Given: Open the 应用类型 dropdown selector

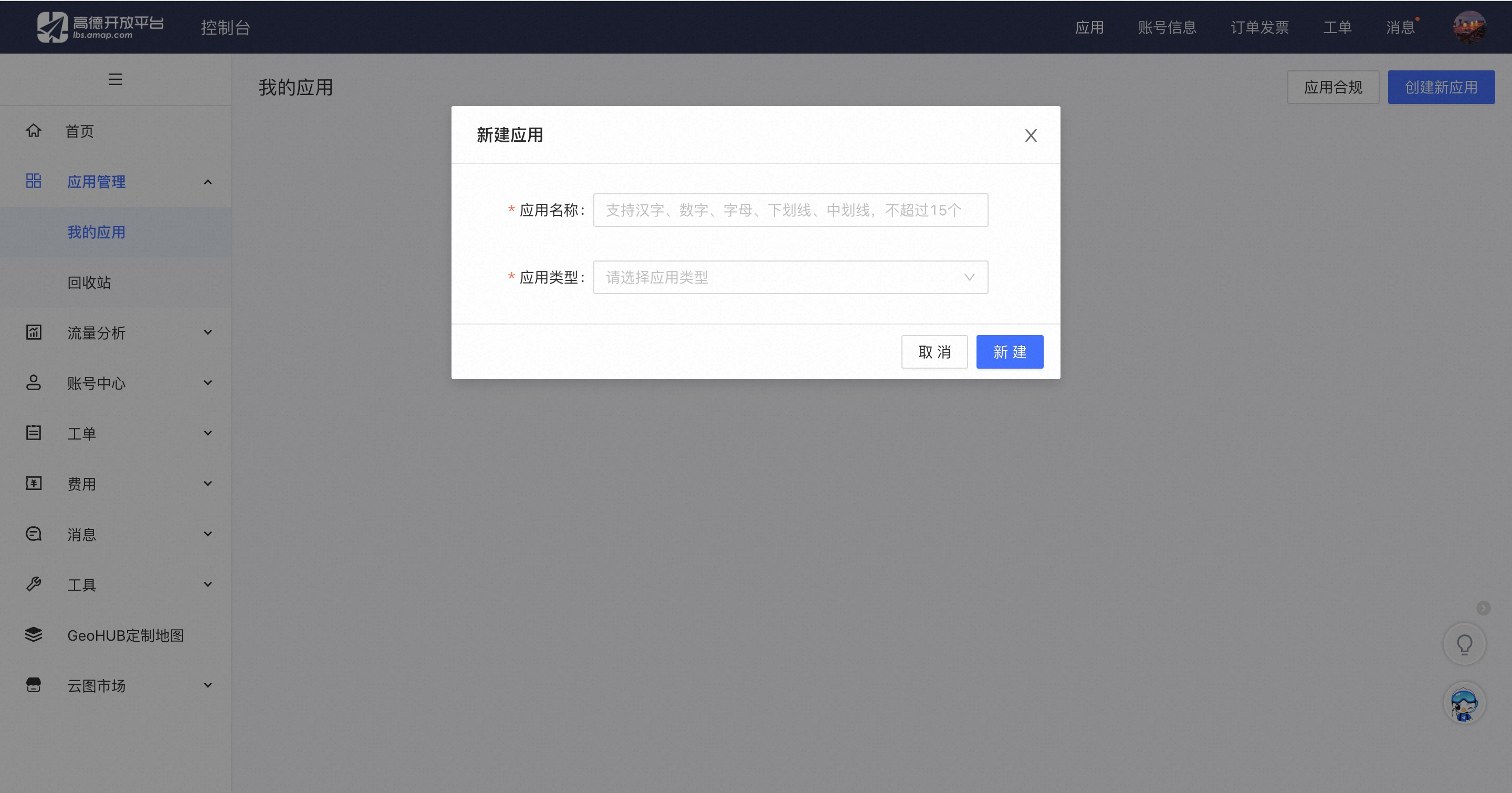Looking at the screenshot, I should click(790, 277).
